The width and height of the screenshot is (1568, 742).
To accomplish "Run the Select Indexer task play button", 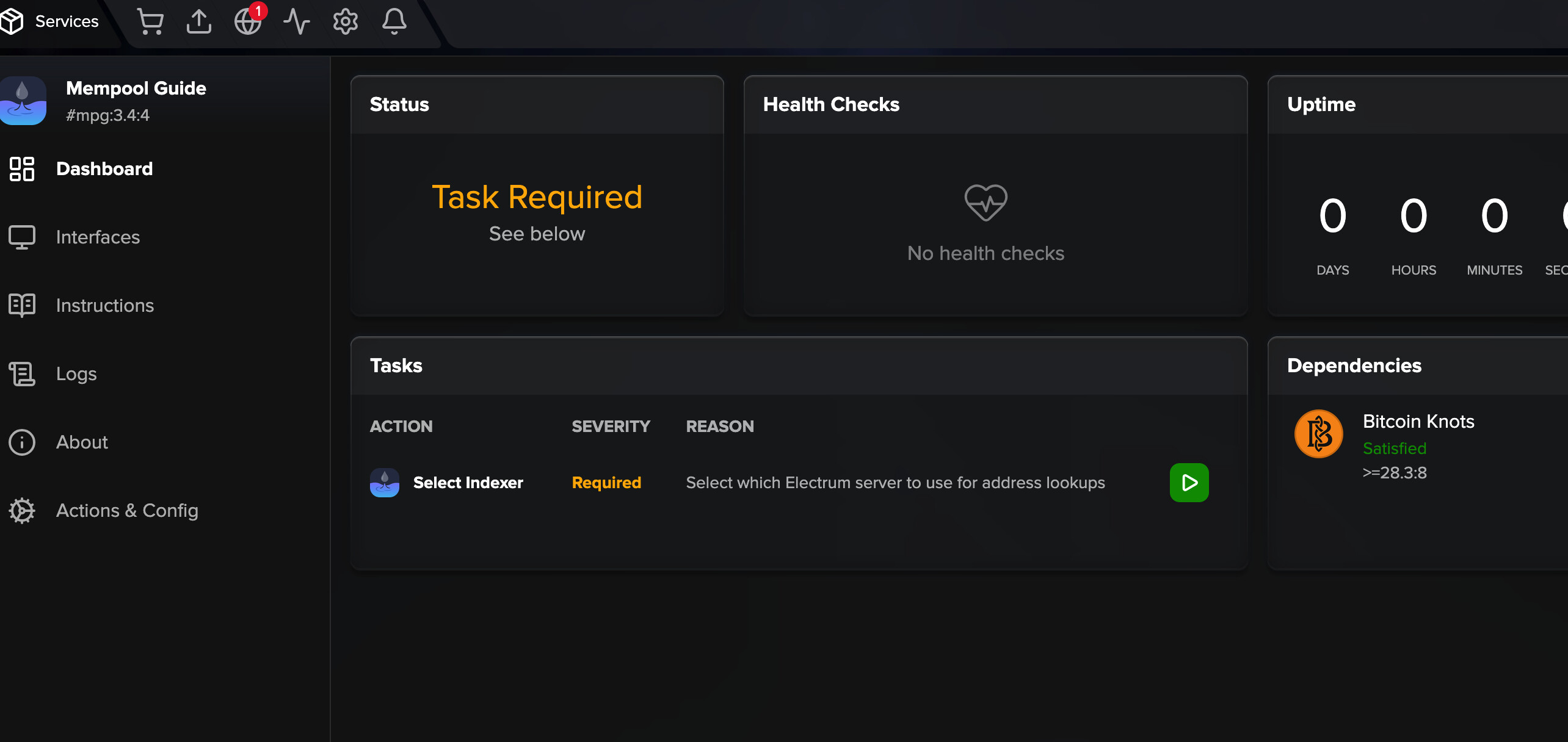I will click(x=1189, y=483).
